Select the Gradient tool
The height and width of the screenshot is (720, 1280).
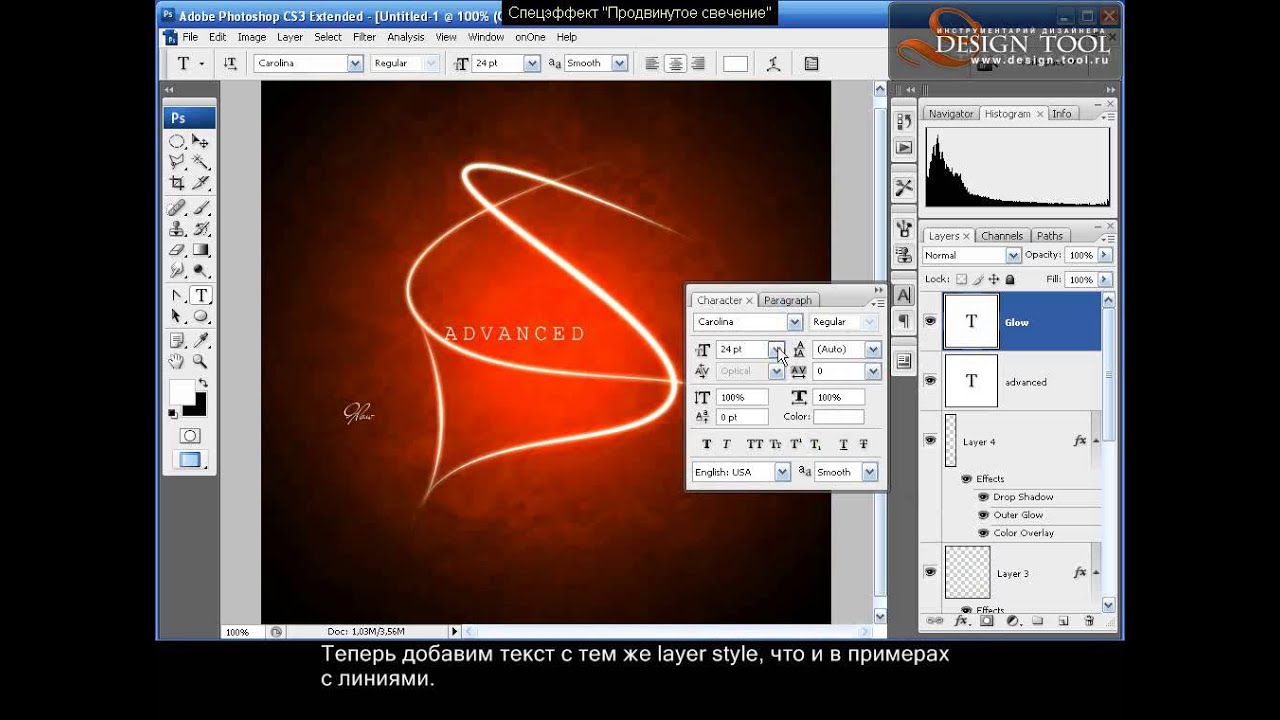click(x=201, y=249)
